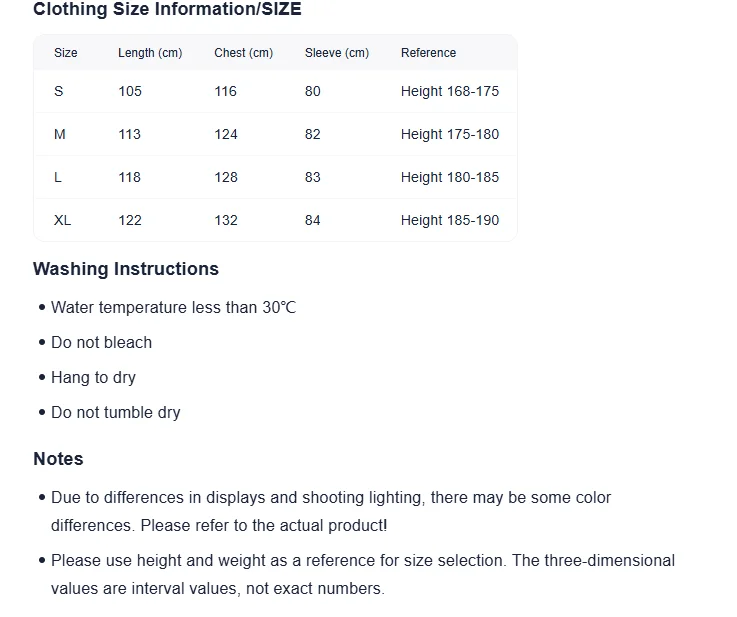Select the L size row label
737x617 pixels.
point(58,177)
